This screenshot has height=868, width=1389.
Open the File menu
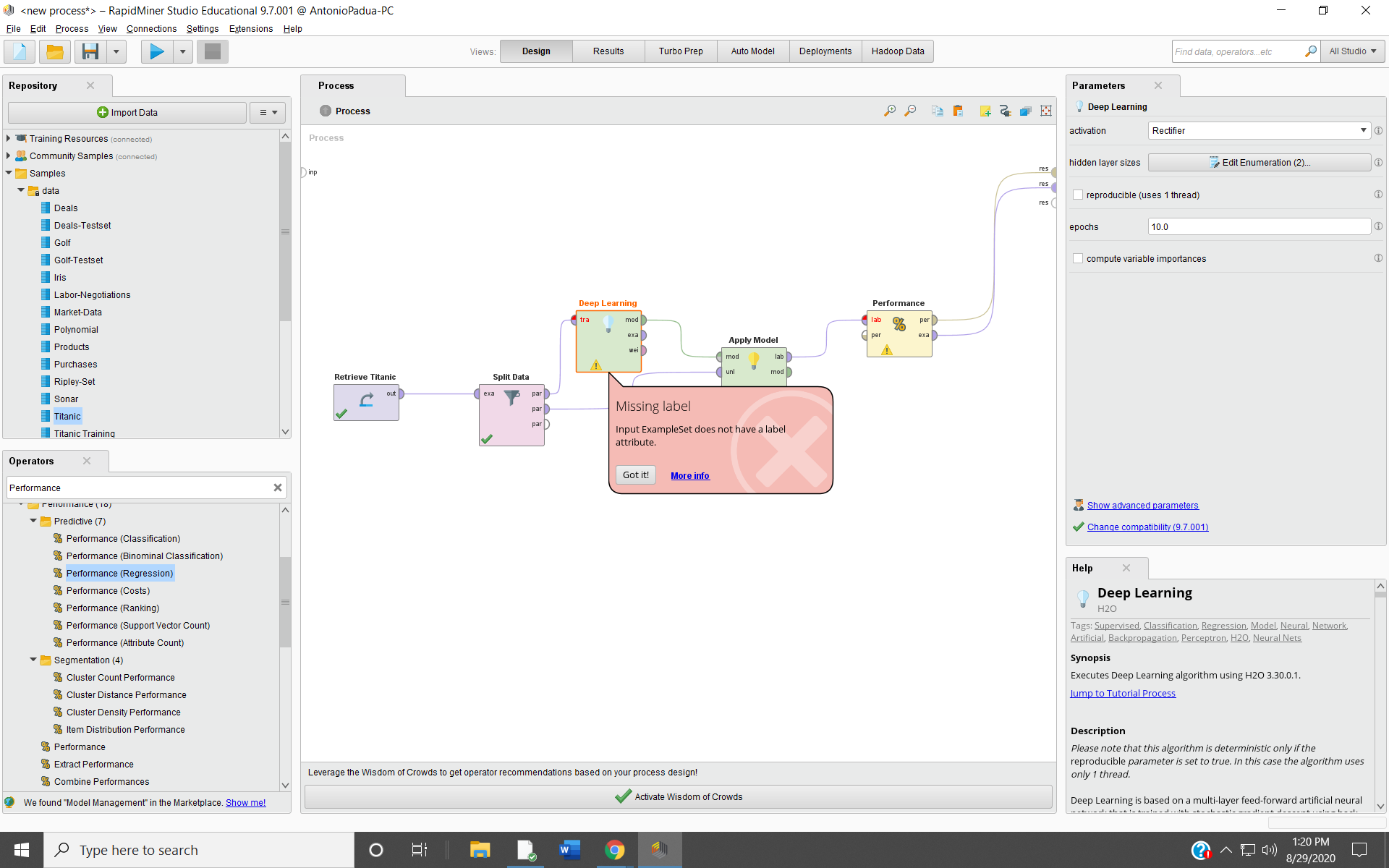click(x=14, y=29)
